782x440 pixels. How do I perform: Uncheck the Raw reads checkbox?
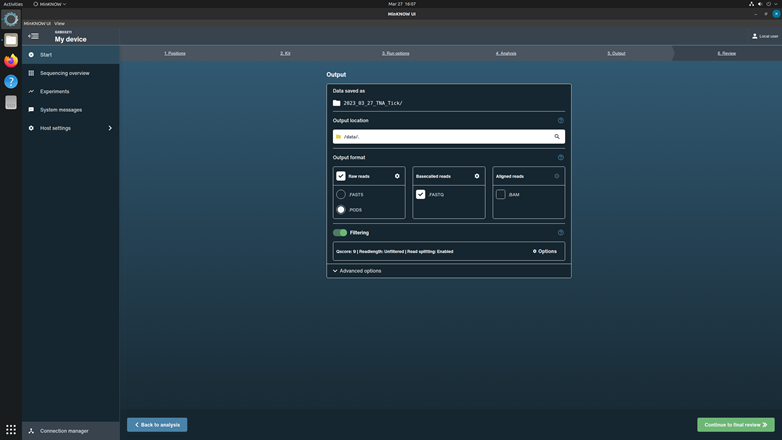click(x=341, y=176)
